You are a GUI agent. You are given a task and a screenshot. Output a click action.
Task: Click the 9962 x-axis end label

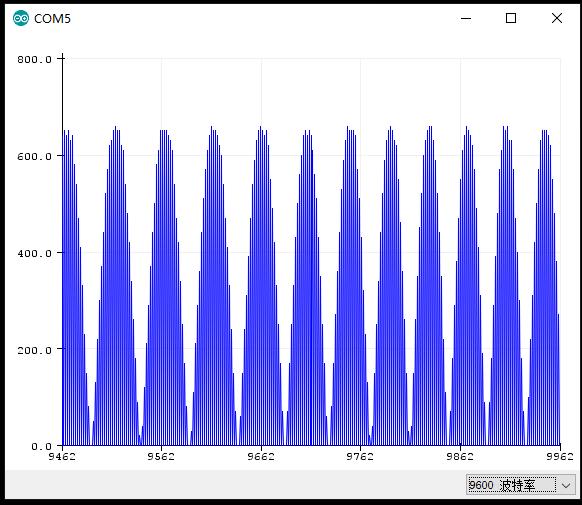pos(560,456)
